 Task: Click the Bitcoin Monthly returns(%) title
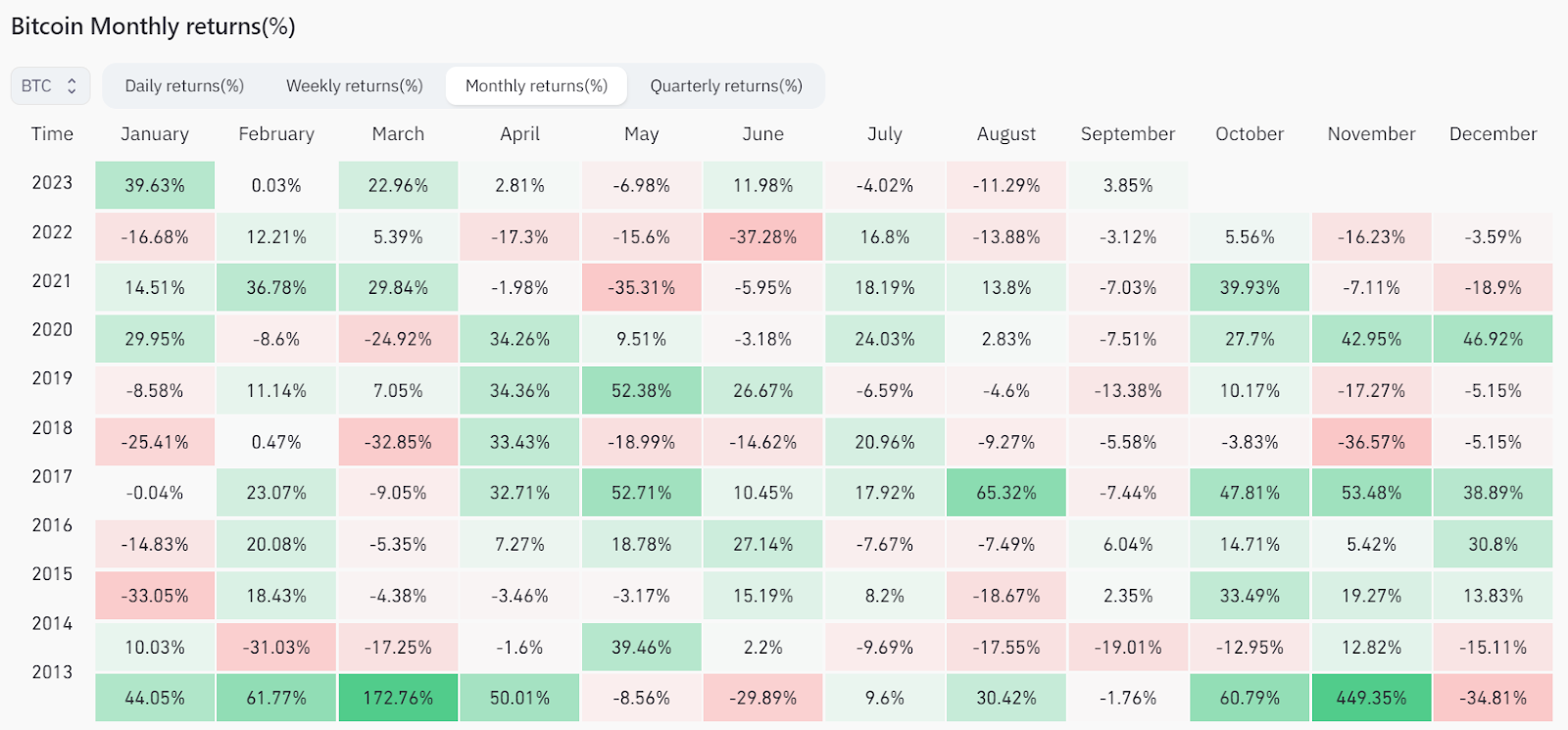click(153, 26)
